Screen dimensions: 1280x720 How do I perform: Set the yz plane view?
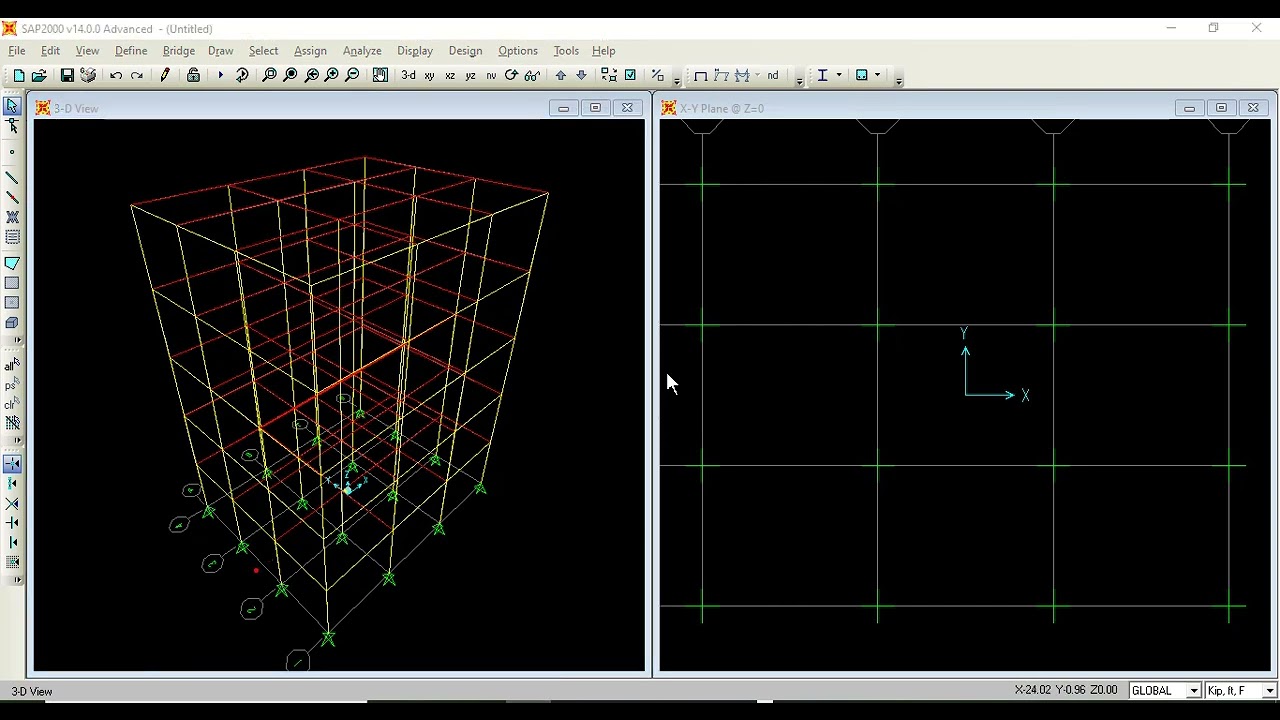(470, 75)
